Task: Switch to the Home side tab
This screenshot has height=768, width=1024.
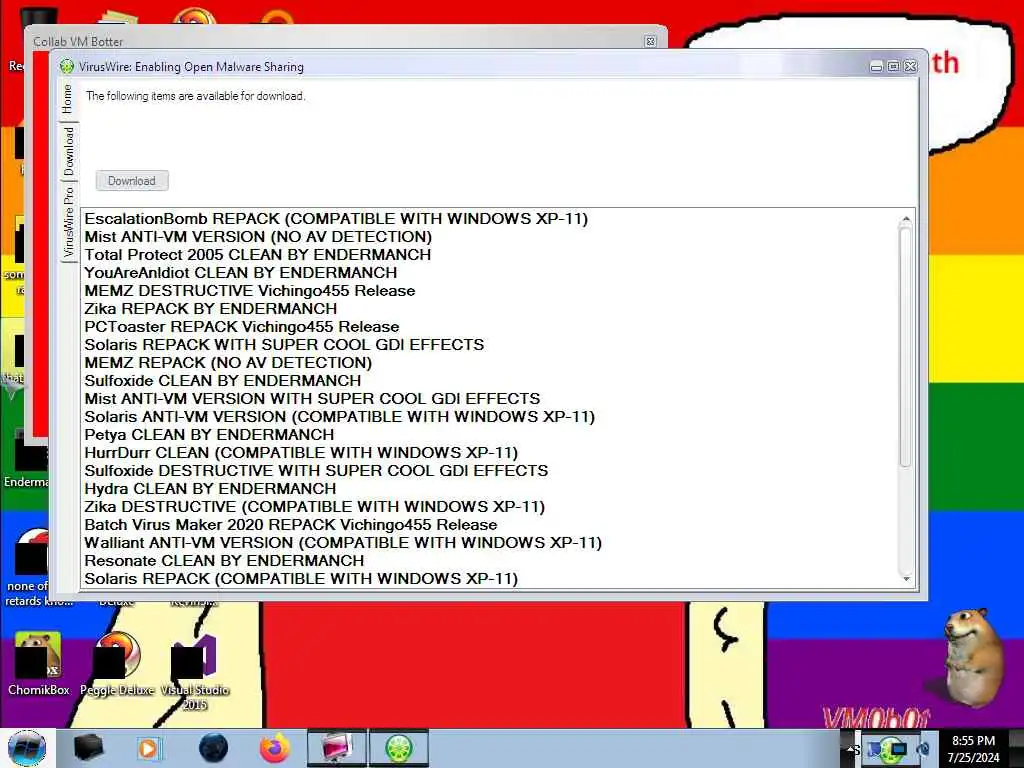Action: tap(68, 100)
